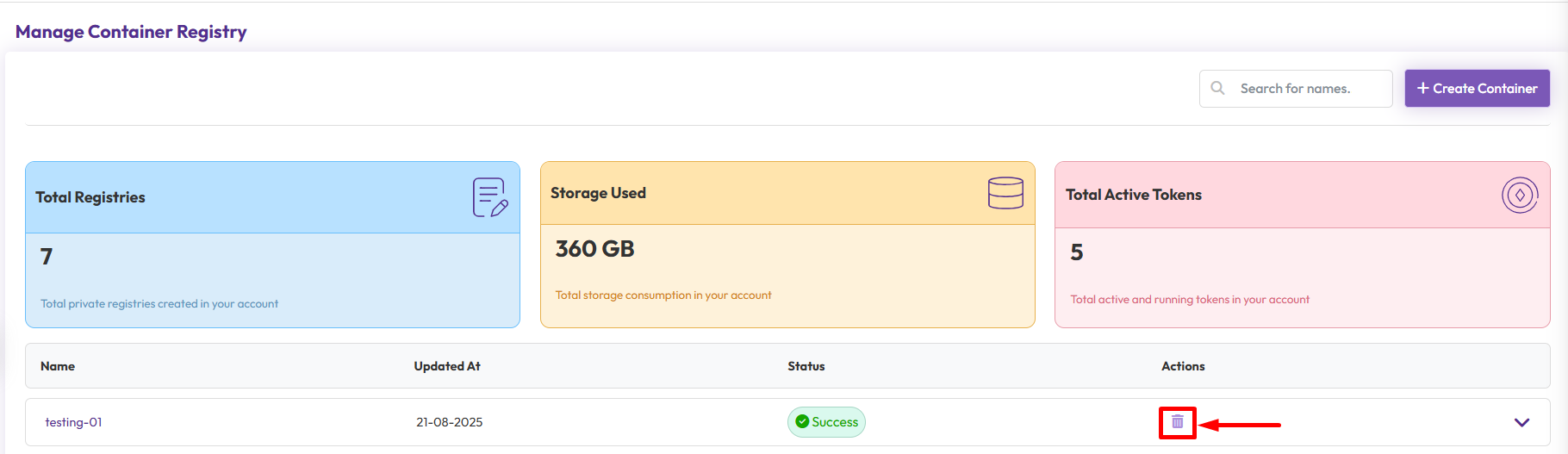The height and width of the screenshot is (454, 1568).
Task: Click the Status column header
Action: 806,366
